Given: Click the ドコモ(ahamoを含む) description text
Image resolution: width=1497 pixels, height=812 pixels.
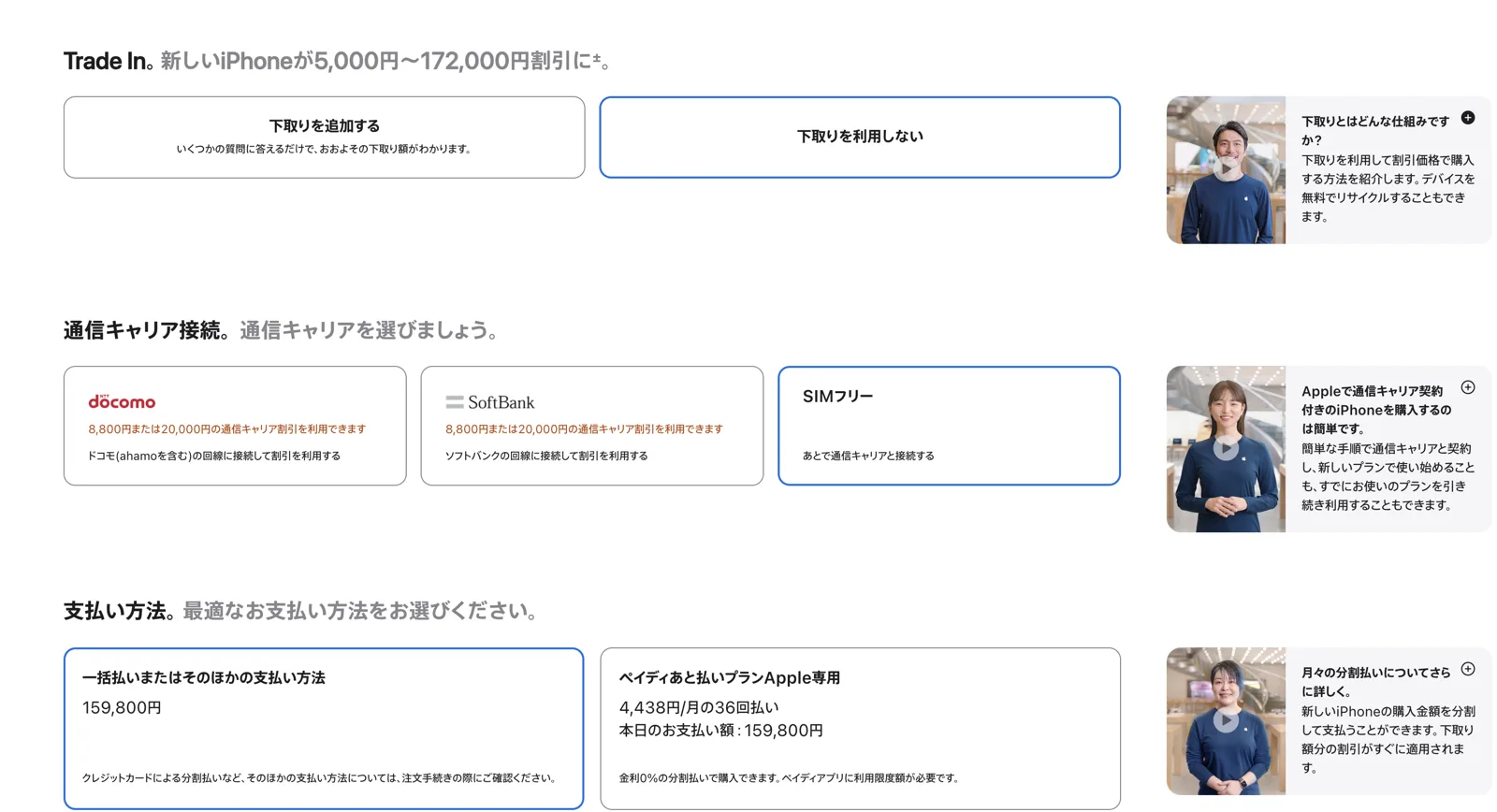Looking at the screenshot, I should 214,456.
